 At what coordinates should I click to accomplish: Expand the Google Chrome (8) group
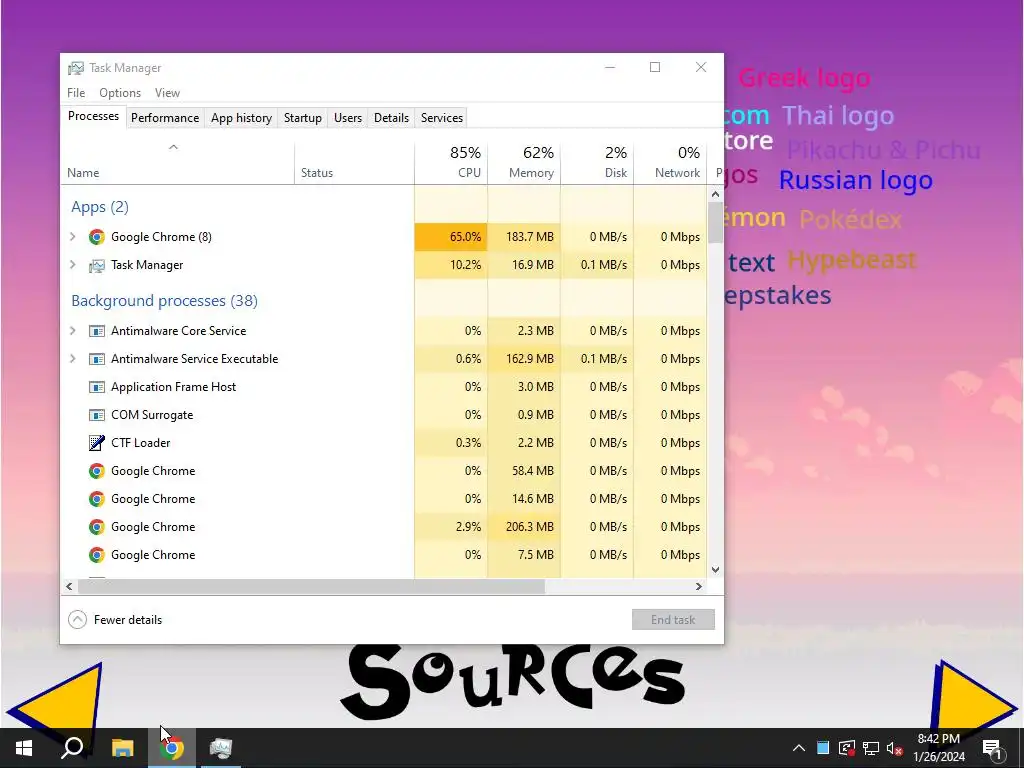tap(72, 237)
